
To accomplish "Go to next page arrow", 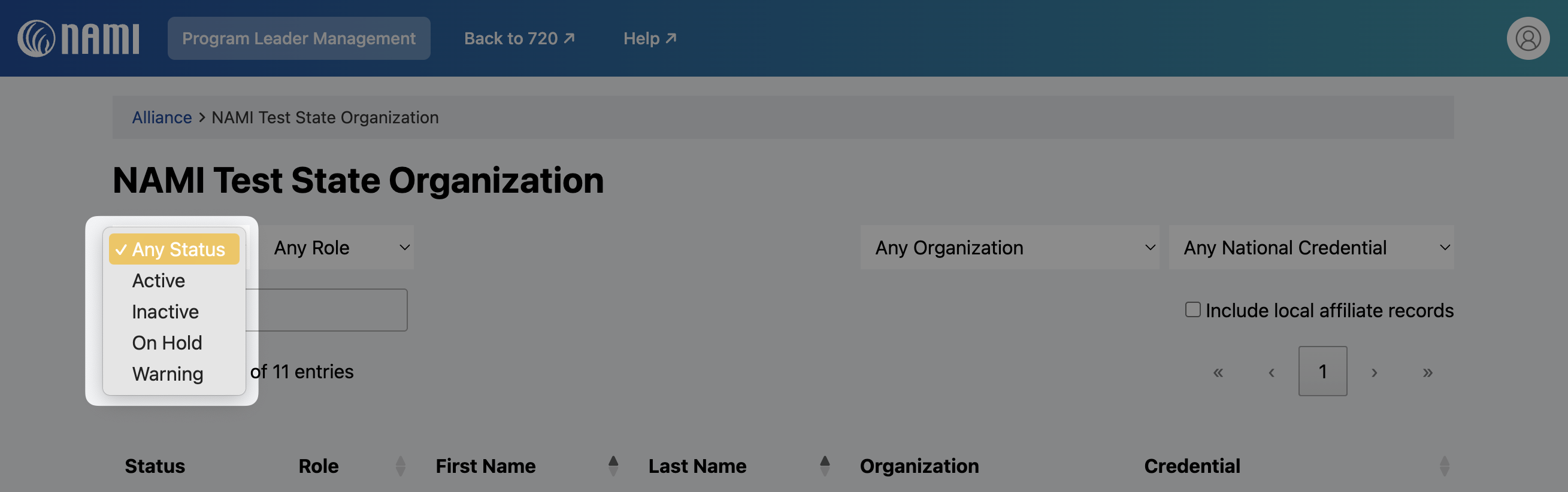I will click(1374, 372).
